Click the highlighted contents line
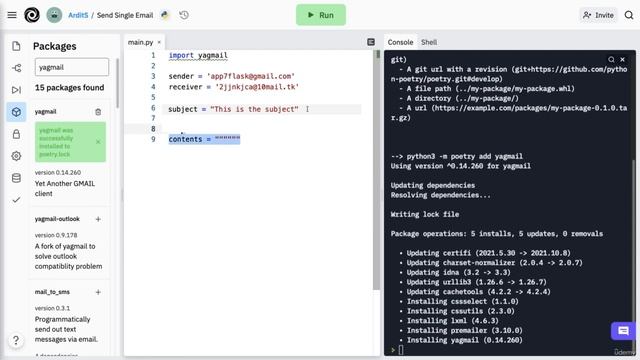 click(204, 139)
